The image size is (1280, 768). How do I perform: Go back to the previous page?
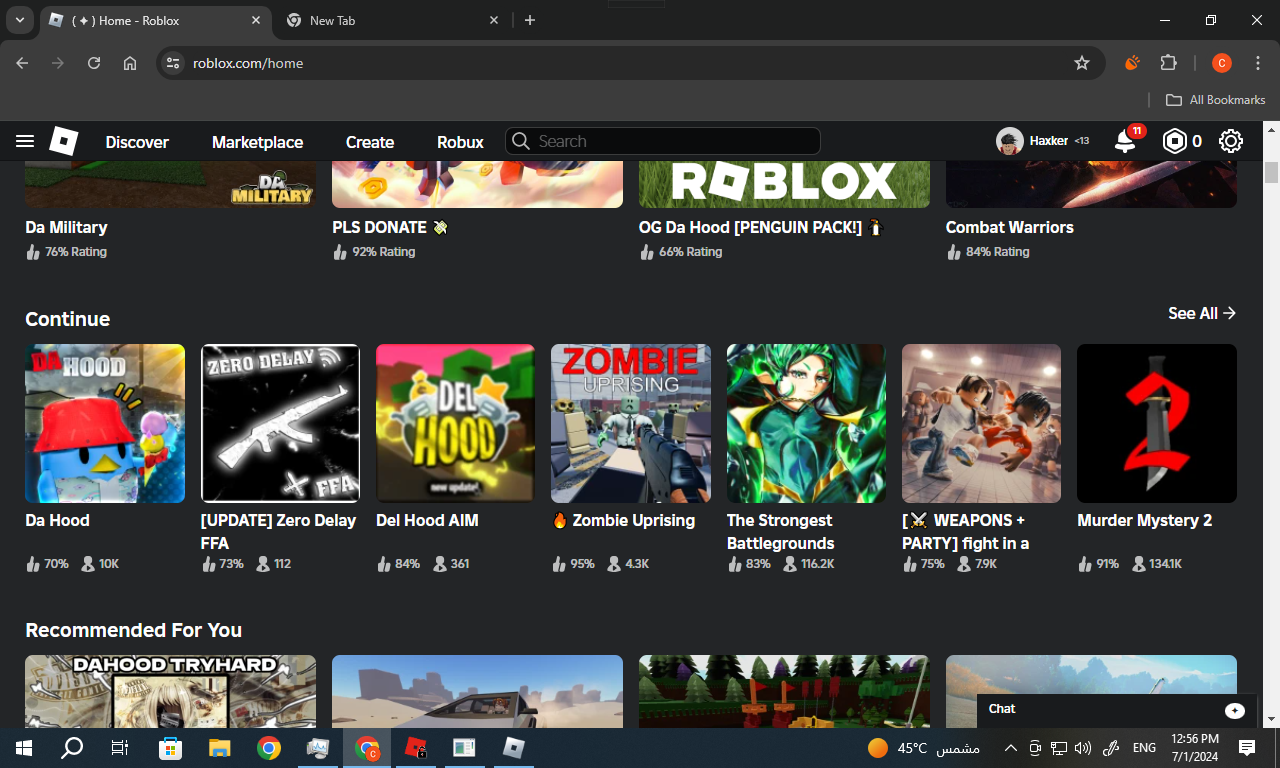(x=22, y=63)
